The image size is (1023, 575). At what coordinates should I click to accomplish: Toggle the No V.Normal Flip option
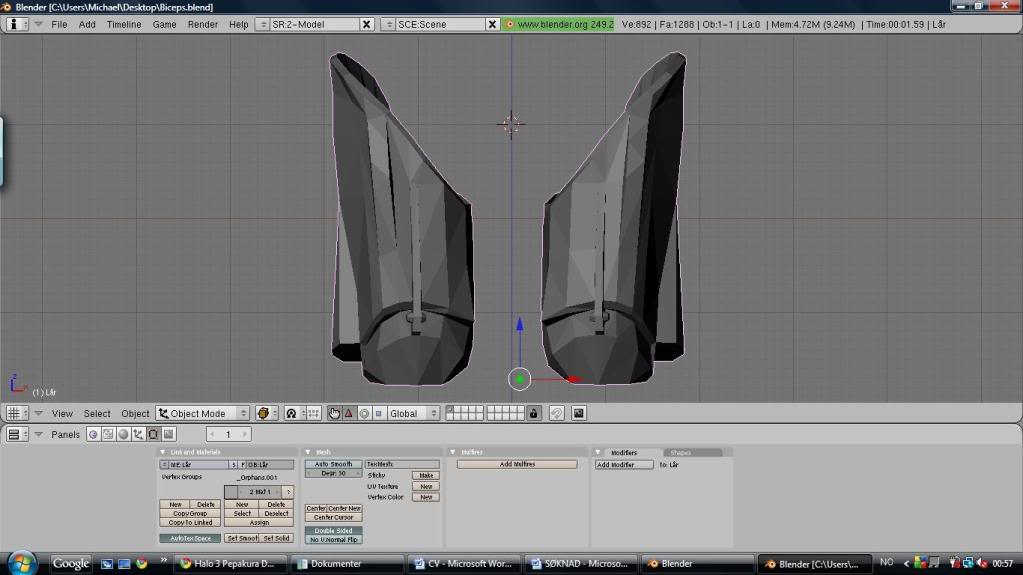click(x=333, y=539)
